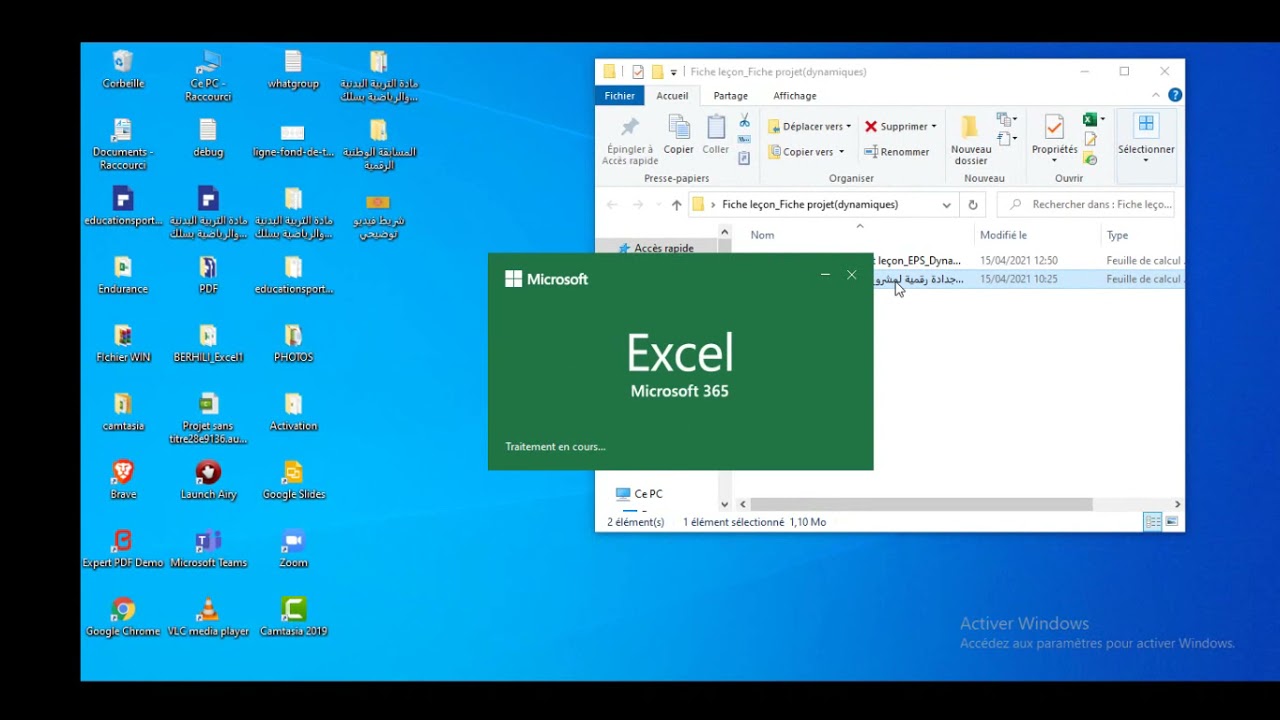
Task: Switch to the Affichage ribbon tab
Action: (x=795, y=96)
